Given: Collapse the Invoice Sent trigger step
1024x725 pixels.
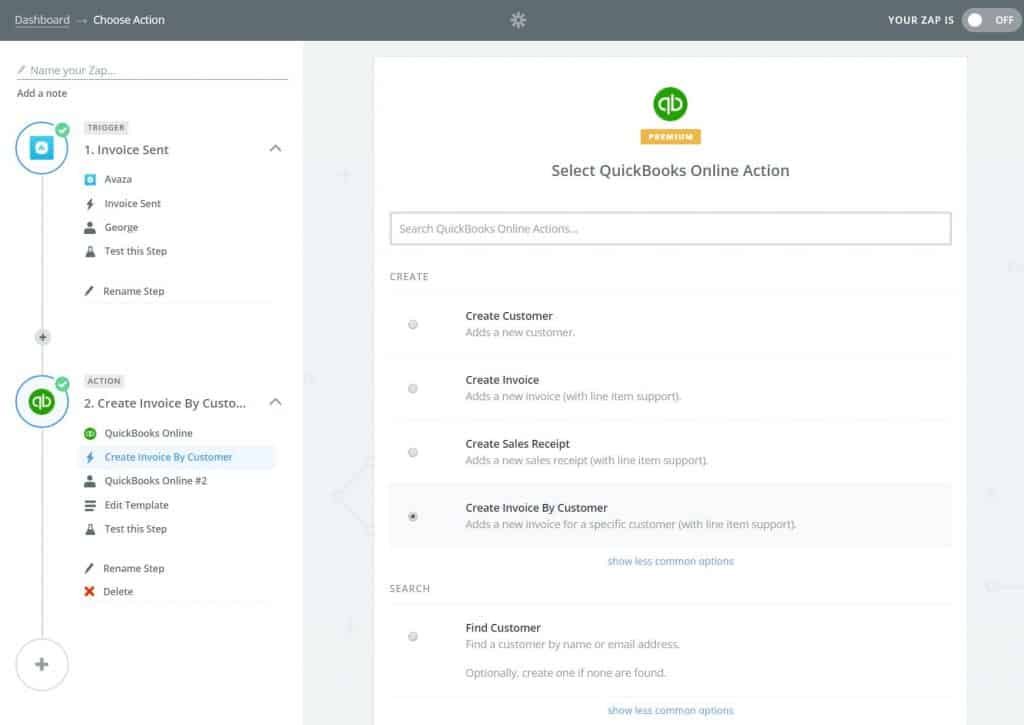Looking at the screenshot, I should pos(274,148).
